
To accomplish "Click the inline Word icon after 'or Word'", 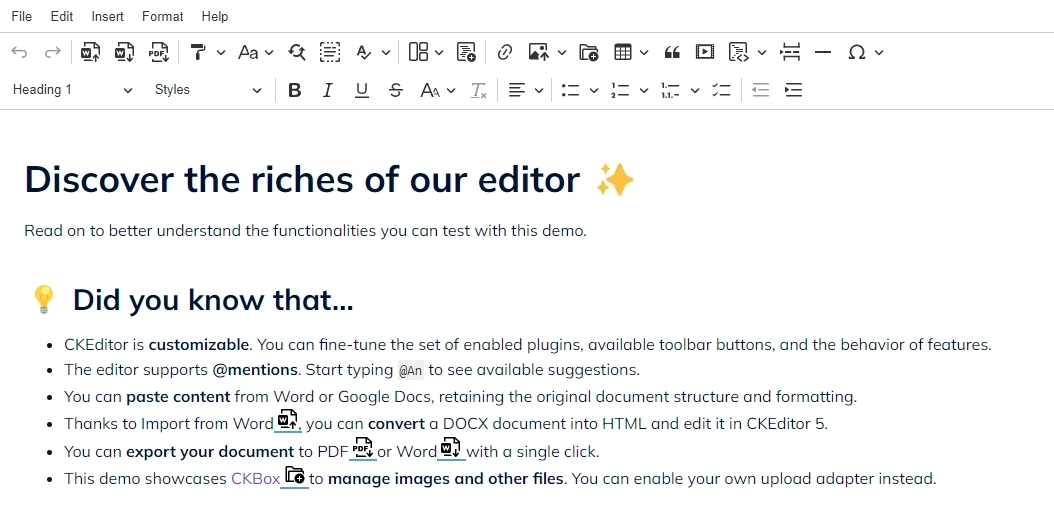I will (x=450, y=448).
